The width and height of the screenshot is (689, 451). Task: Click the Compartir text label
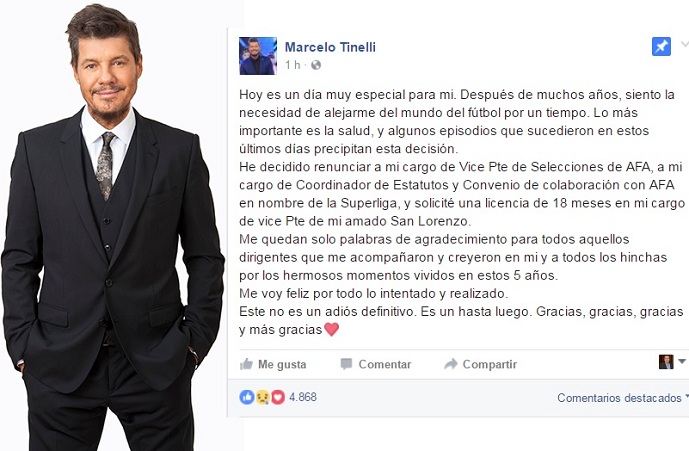tap(490, 364)
